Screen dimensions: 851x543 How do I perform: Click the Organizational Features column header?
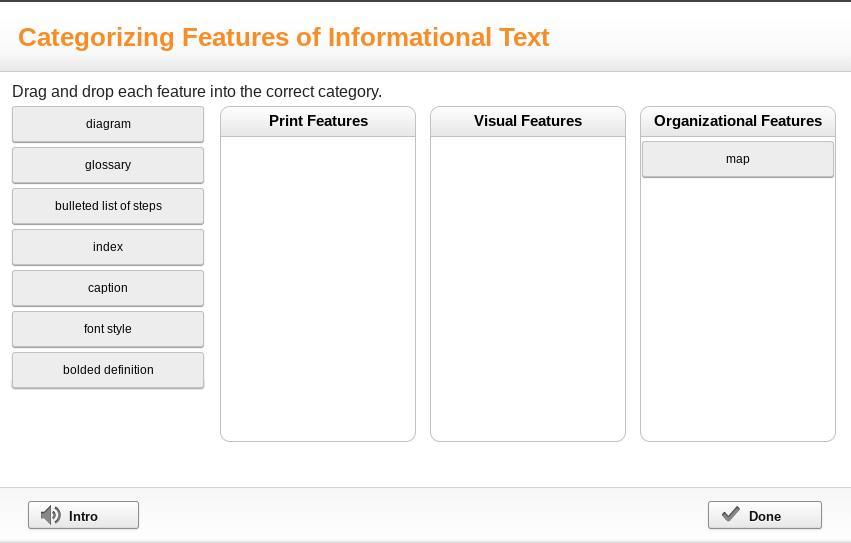pos(738,121)
